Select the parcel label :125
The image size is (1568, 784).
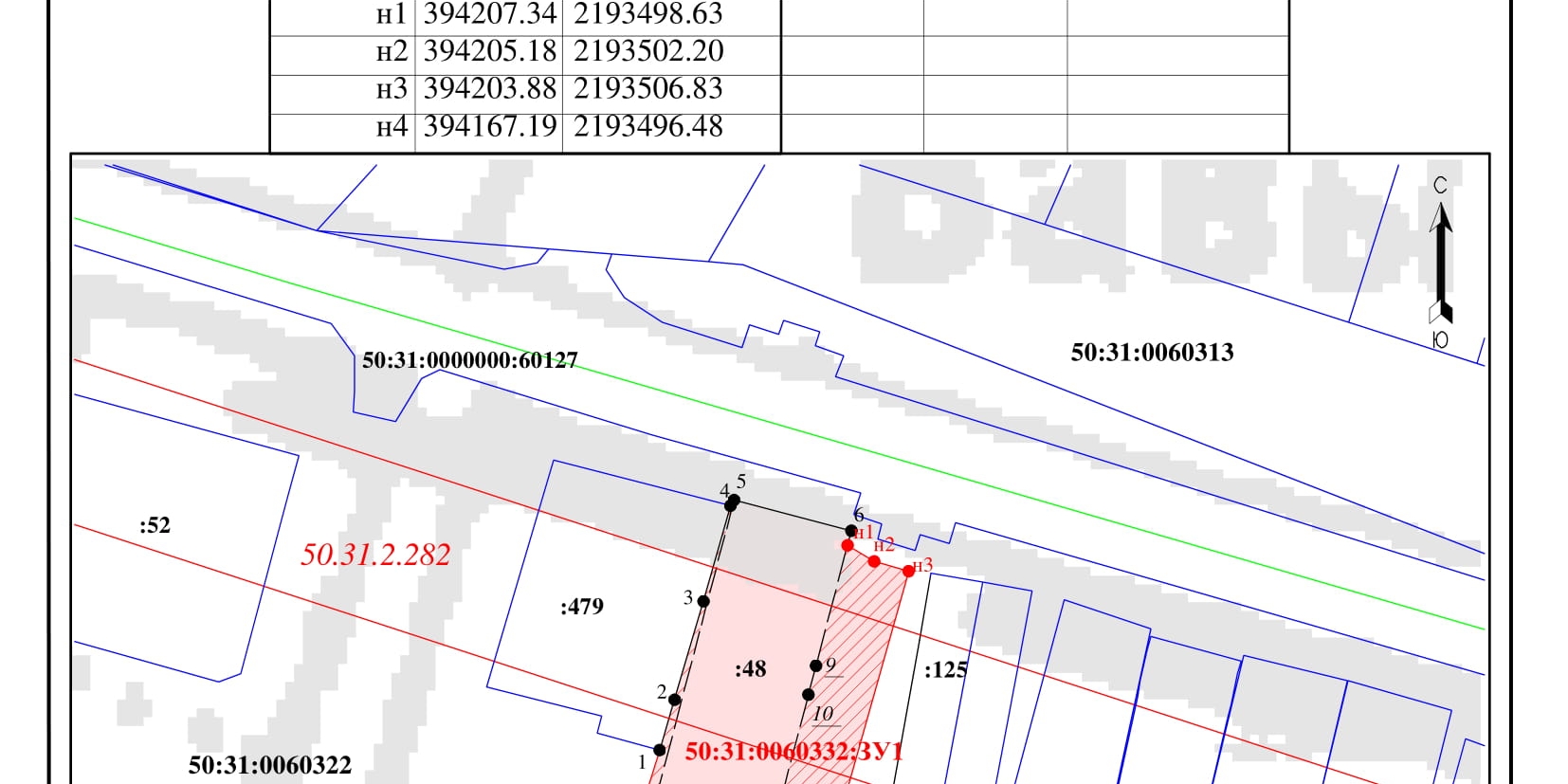[945, 670]
